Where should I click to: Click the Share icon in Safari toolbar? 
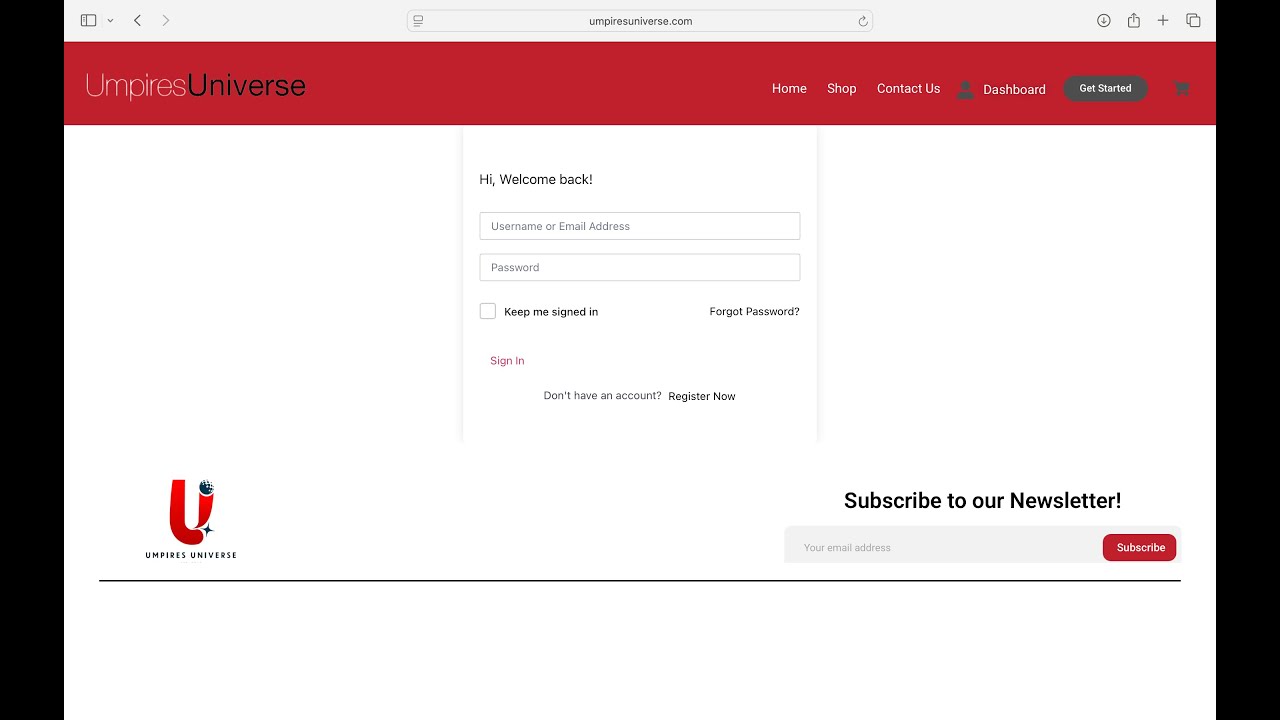pos(1134,20)
